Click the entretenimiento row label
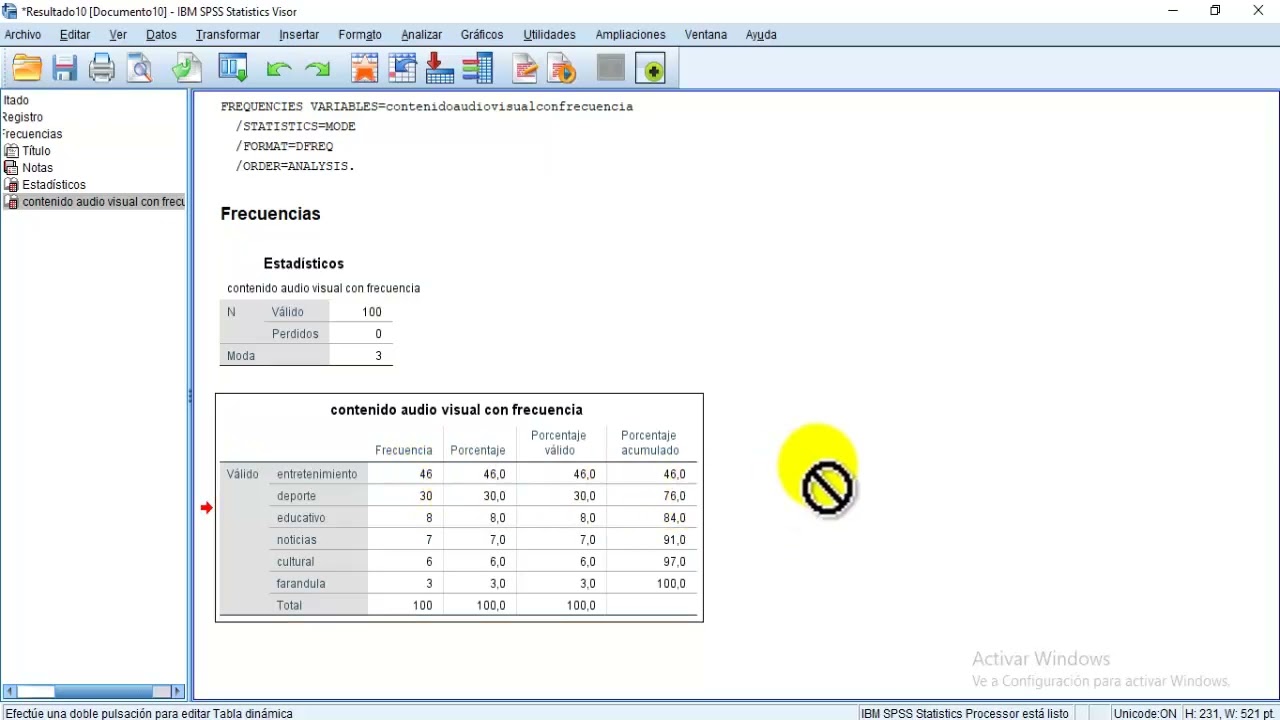Screen dimensions: 1280x720 point(317,474)
